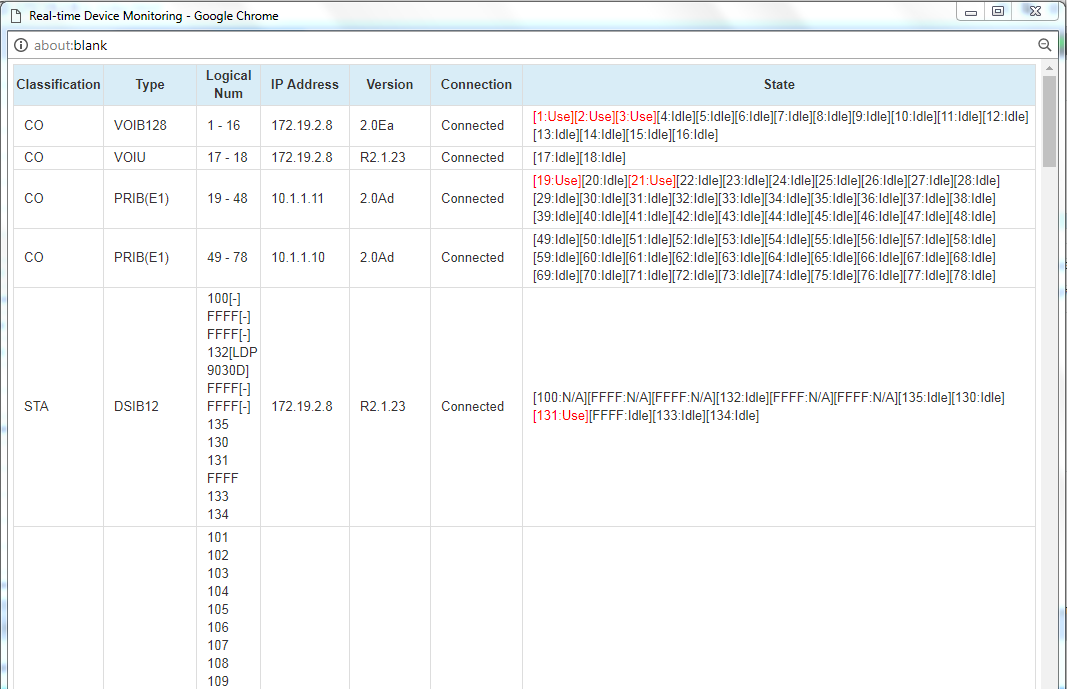Select the DSIB12 type cell
The height and width of the screenshot is (689, 1067).
[x=136, y=407]
